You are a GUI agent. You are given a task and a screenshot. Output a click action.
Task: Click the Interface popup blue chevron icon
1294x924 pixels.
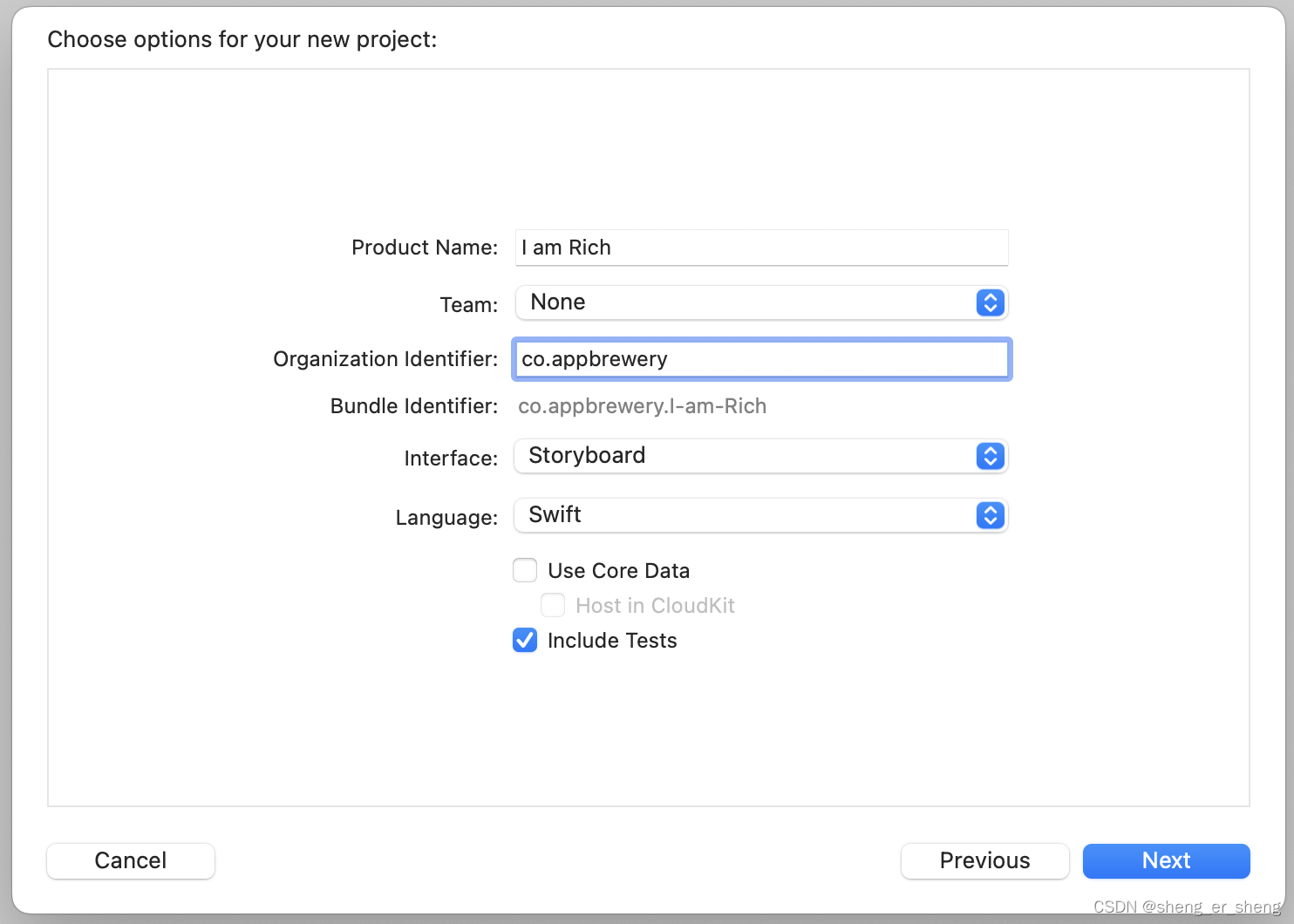point(990,456)
